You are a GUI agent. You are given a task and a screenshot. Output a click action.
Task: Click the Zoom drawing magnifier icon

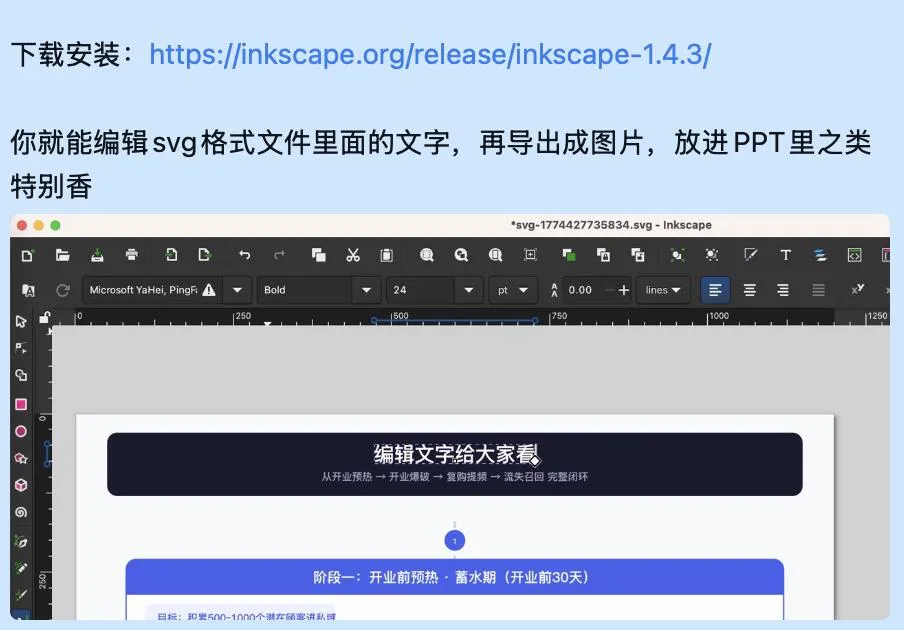tap(461, 255)
